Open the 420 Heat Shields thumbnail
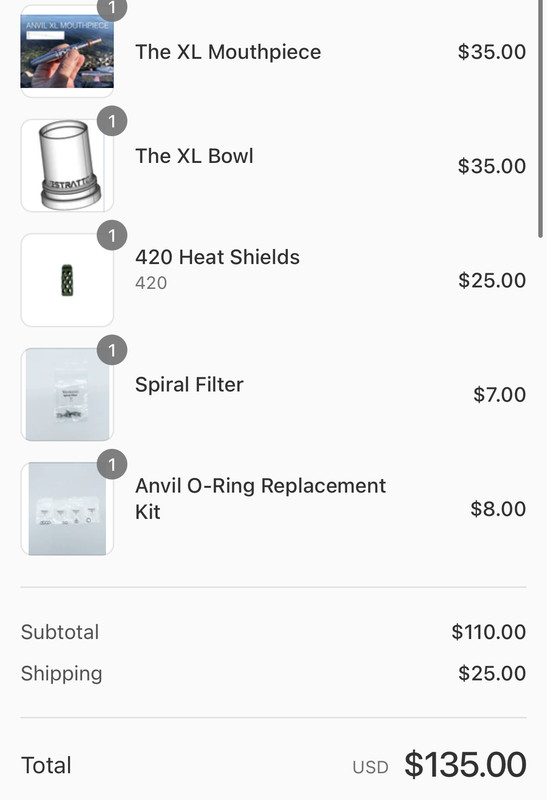Screen dimensions: 547x800 pyautogui.click(x=67, y=280)
